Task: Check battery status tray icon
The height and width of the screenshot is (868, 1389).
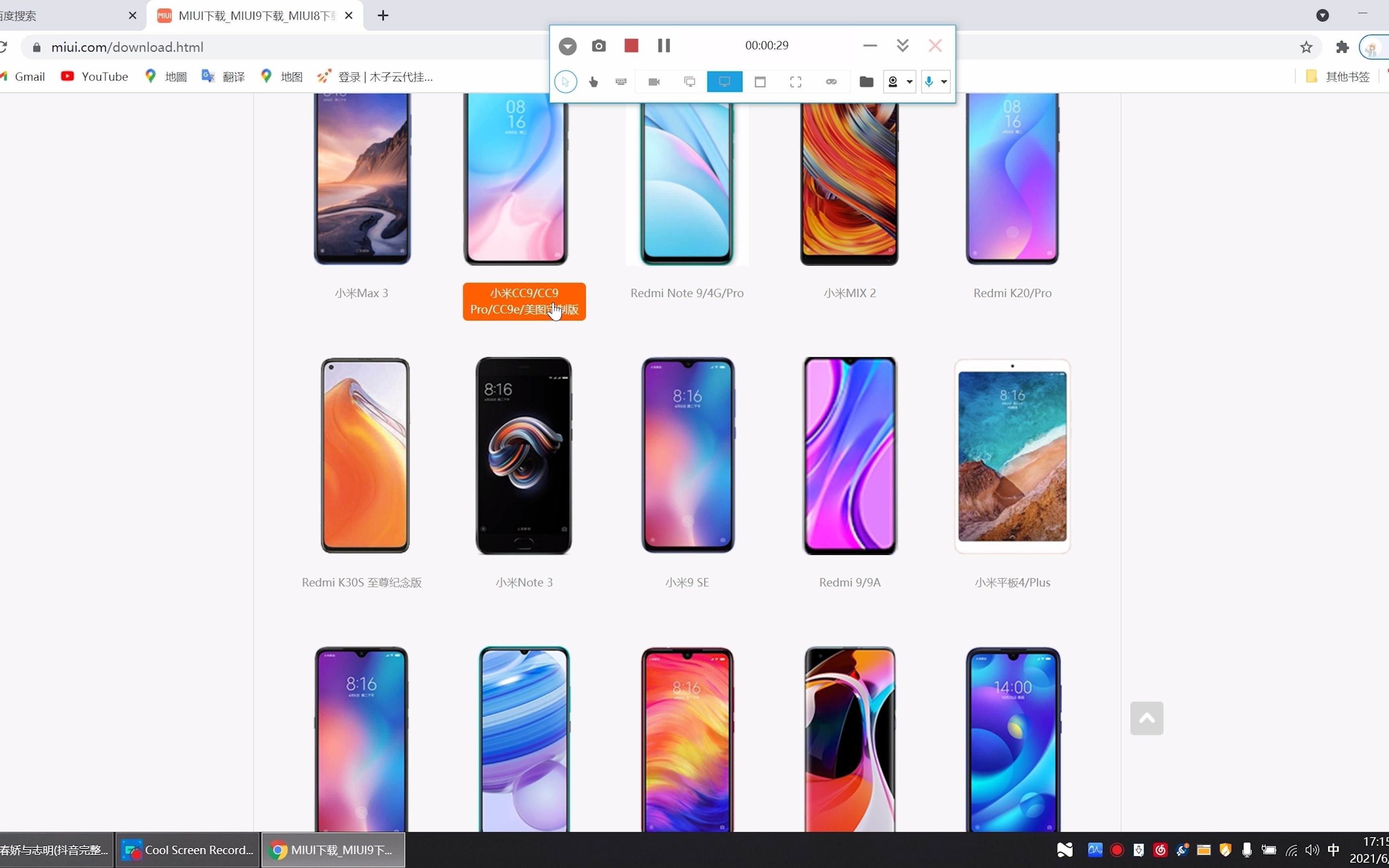Action: 1269,850
